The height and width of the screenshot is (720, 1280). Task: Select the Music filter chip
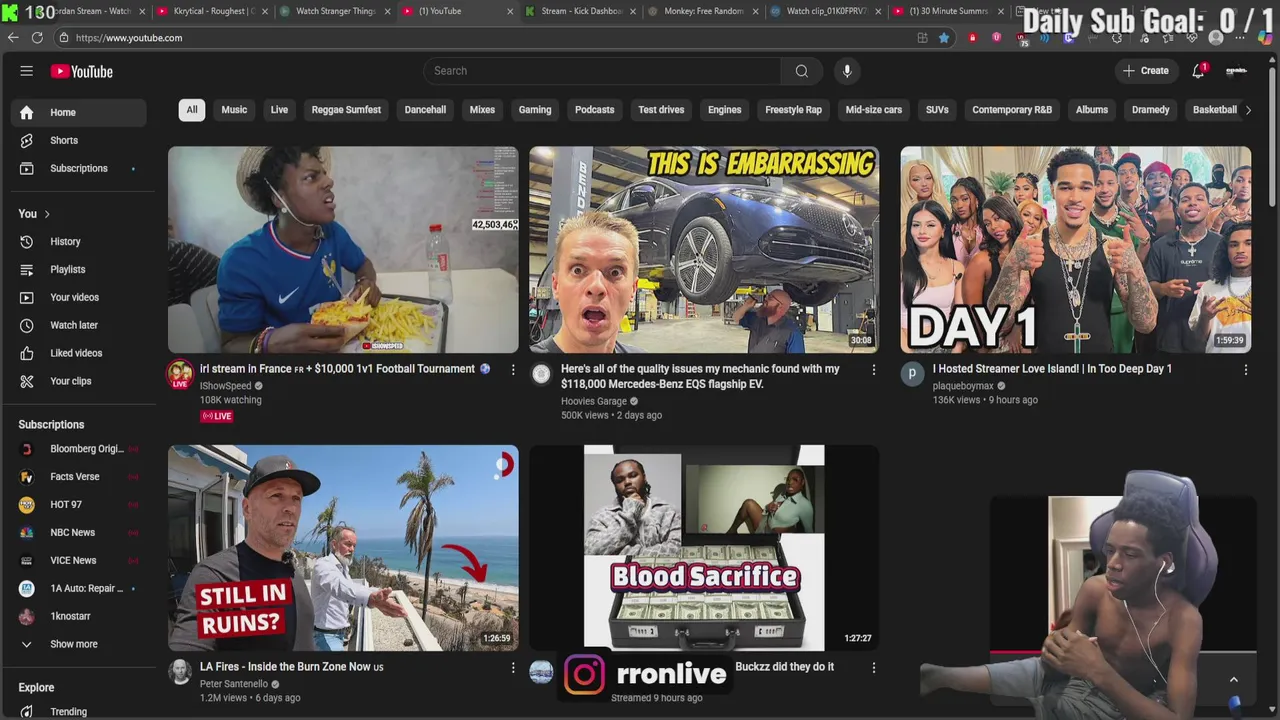coord(234,110)
